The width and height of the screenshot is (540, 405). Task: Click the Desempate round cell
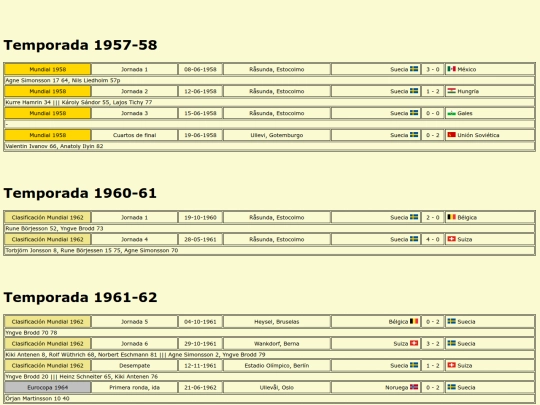134,365
